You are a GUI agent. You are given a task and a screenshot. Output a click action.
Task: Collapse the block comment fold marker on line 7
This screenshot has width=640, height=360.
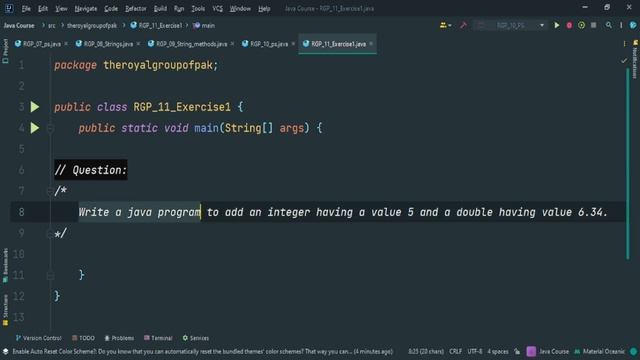(50, 191)
